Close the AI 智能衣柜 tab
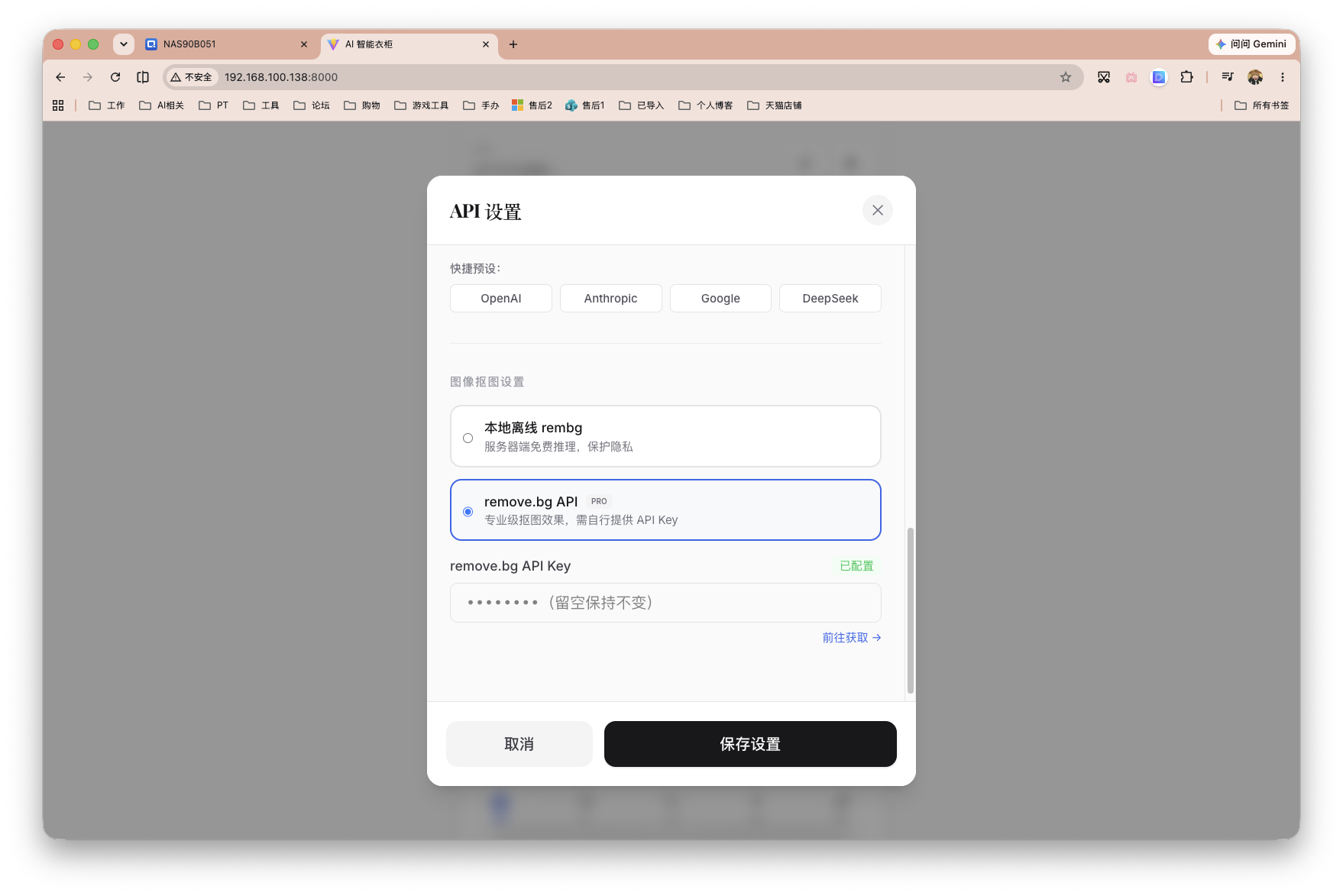1343x896 pixels. (x=486, y=44)
